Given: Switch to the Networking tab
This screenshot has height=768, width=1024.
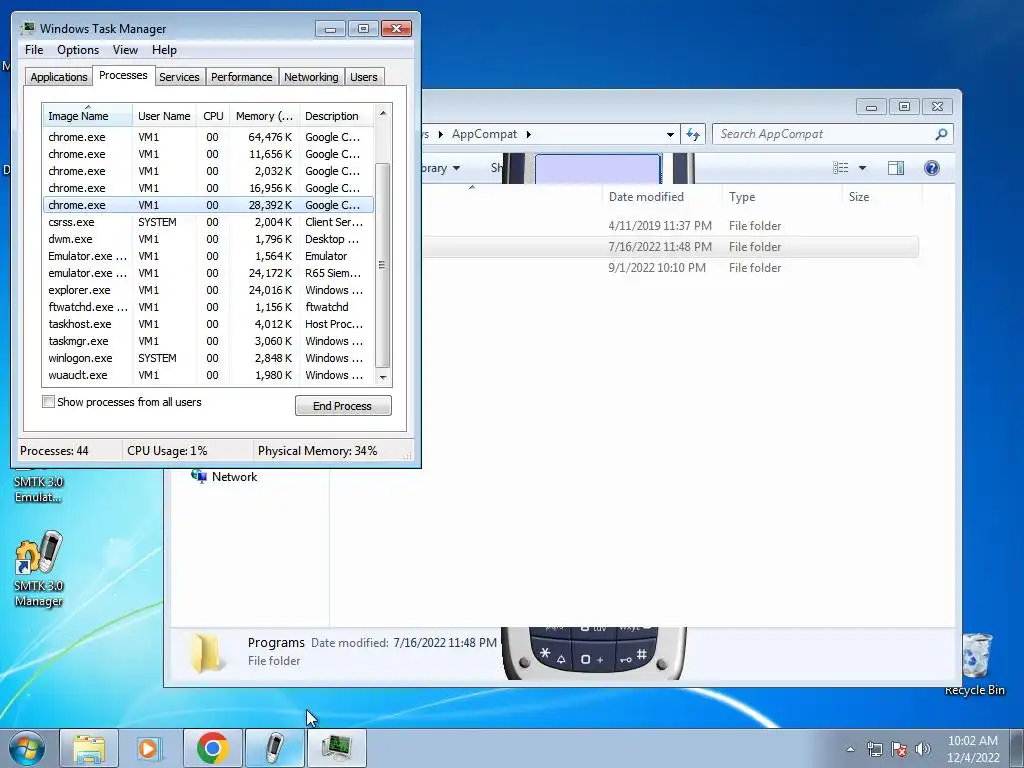Looking at the screenshot, I should click(x=311, y=77).
